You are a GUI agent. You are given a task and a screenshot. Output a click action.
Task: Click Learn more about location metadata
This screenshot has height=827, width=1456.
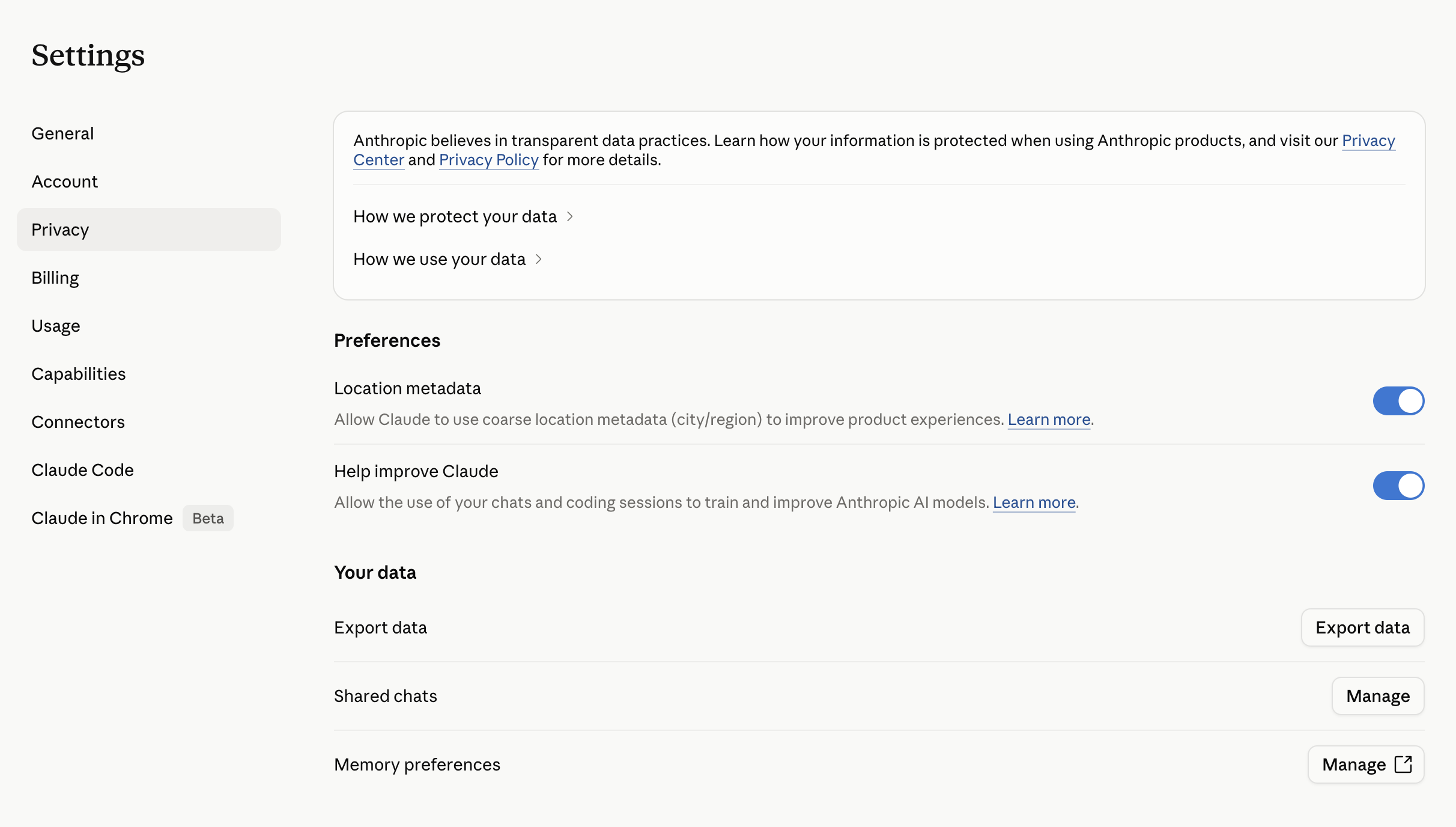click(x=1049, y=419)
